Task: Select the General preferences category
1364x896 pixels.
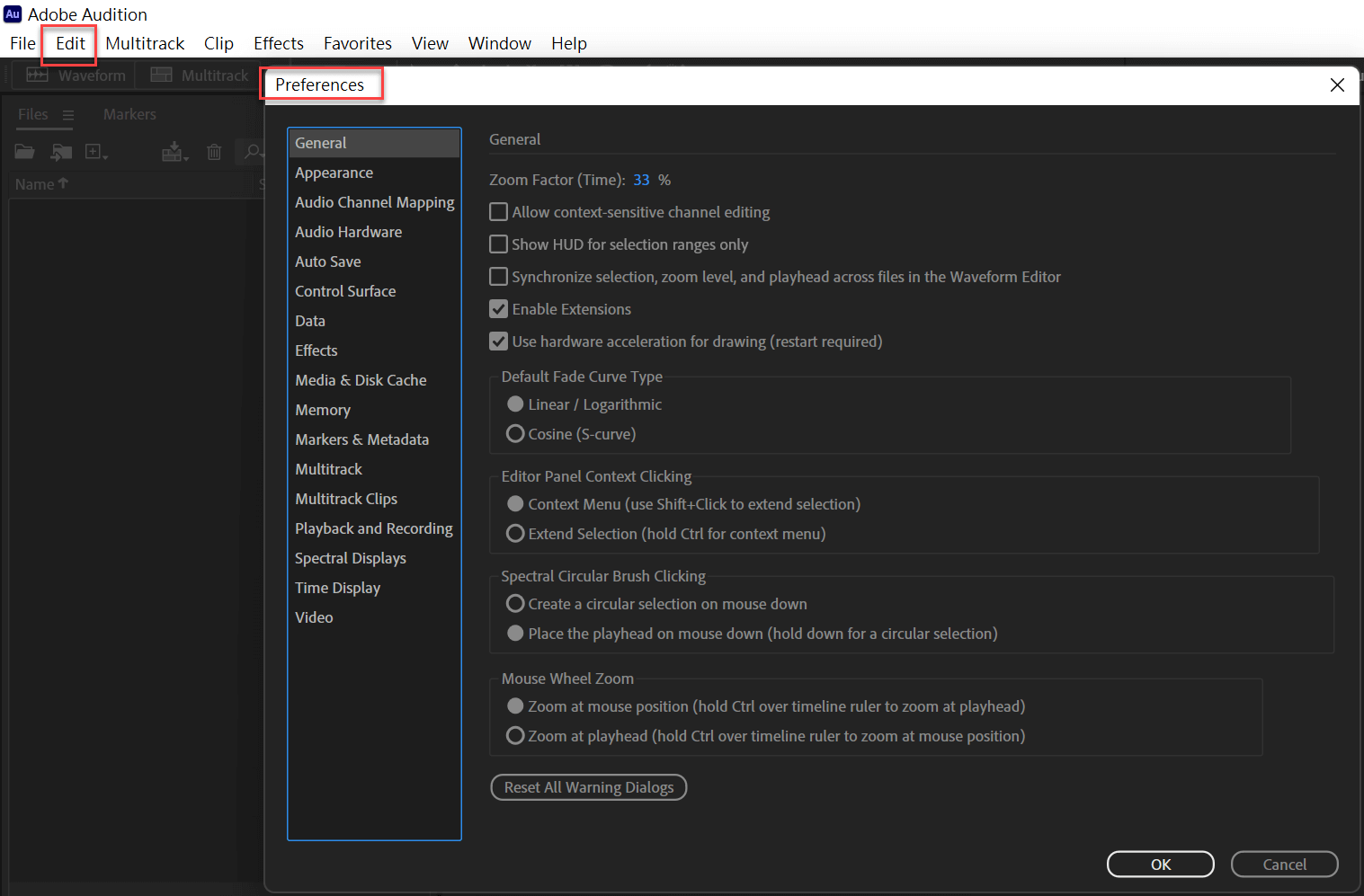Action: coord(374,143)
